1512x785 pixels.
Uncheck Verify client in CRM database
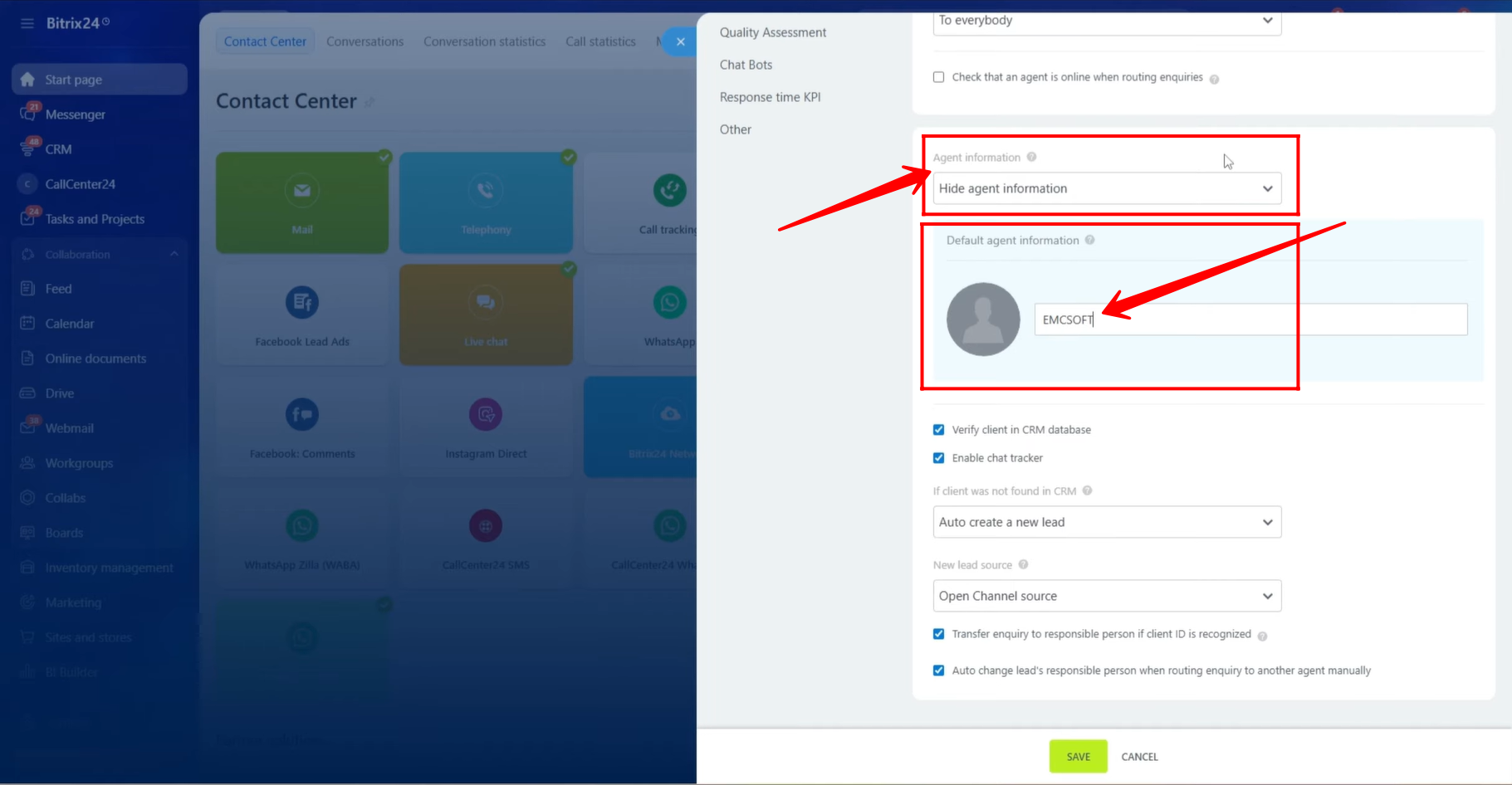pos(939,430)
